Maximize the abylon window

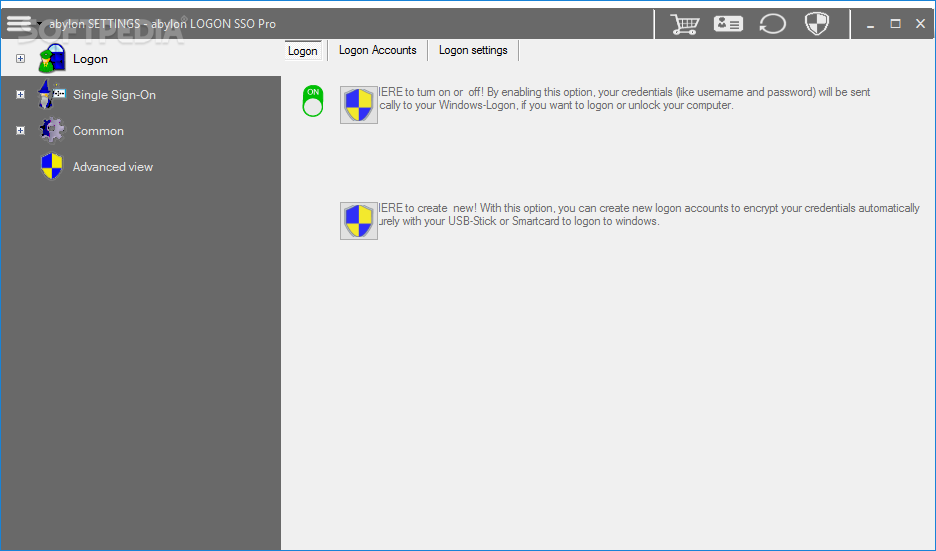pyautogui.click(x=895, y=24)
